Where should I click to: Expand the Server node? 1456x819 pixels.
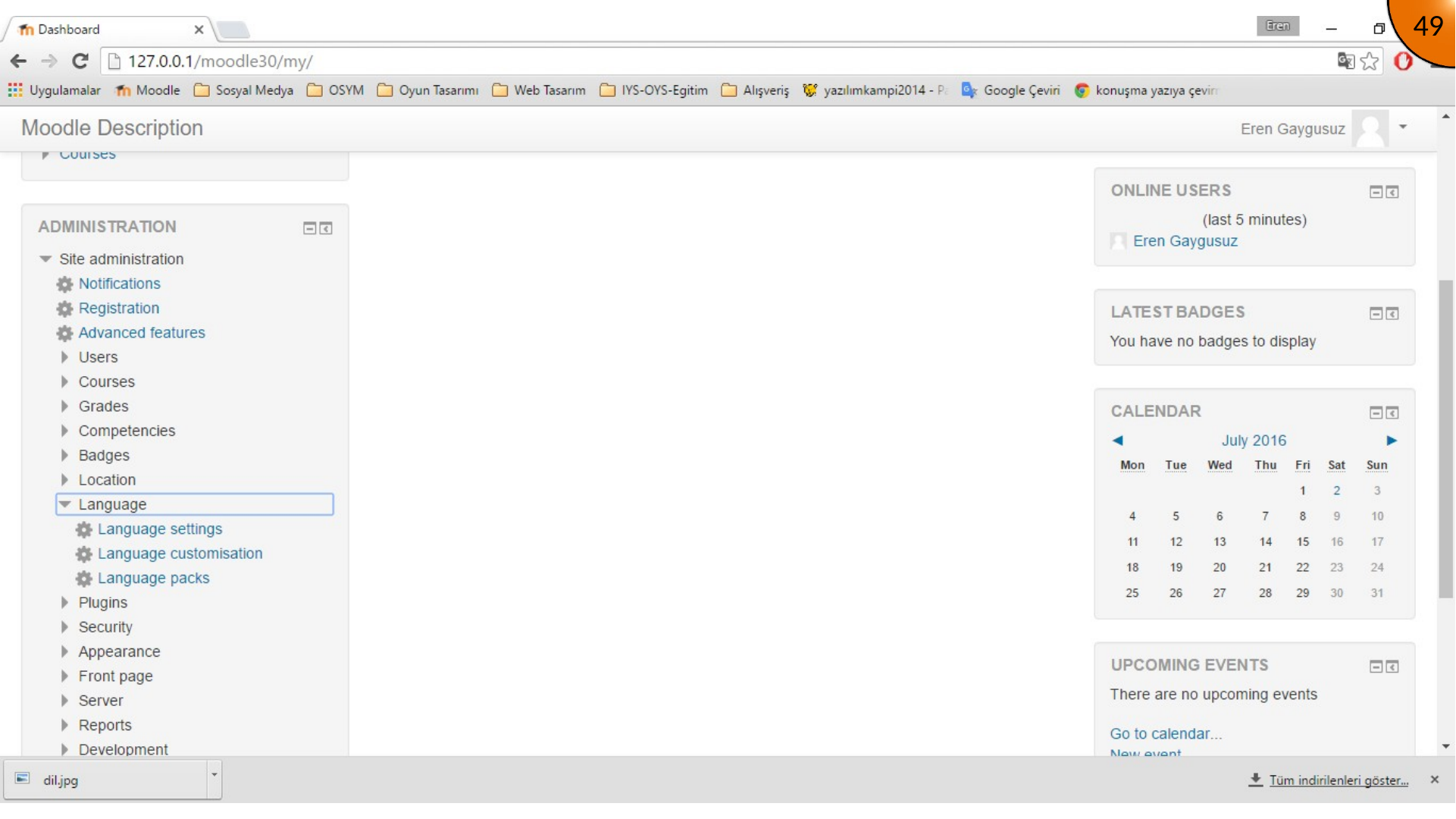point(64,701)
